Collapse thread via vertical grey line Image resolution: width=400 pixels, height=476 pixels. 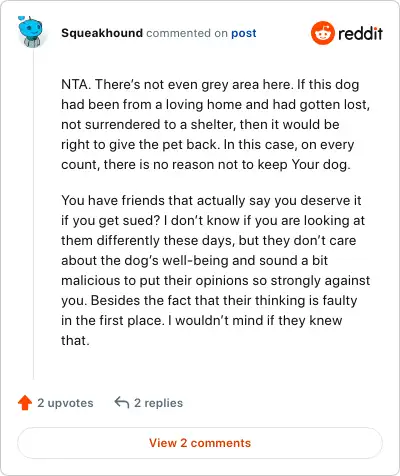tap(33, 213)
